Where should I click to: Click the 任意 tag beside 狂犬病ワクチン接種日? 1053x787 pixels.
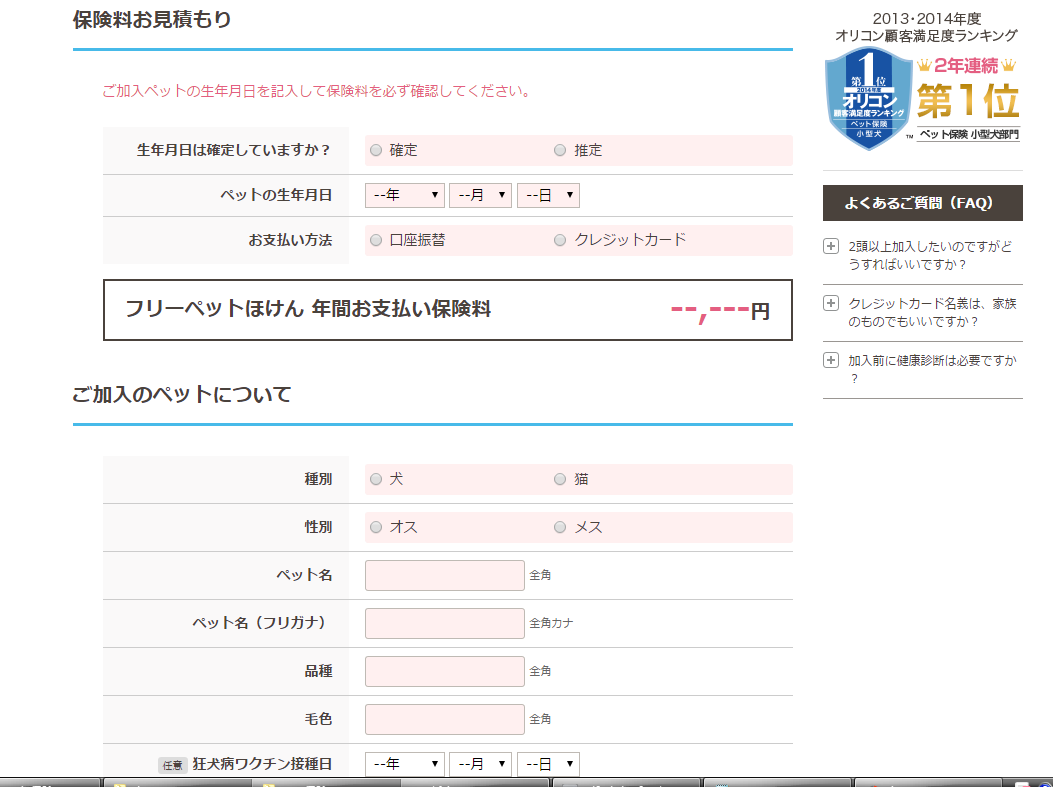pyautogui.click(x=173, y=766)
